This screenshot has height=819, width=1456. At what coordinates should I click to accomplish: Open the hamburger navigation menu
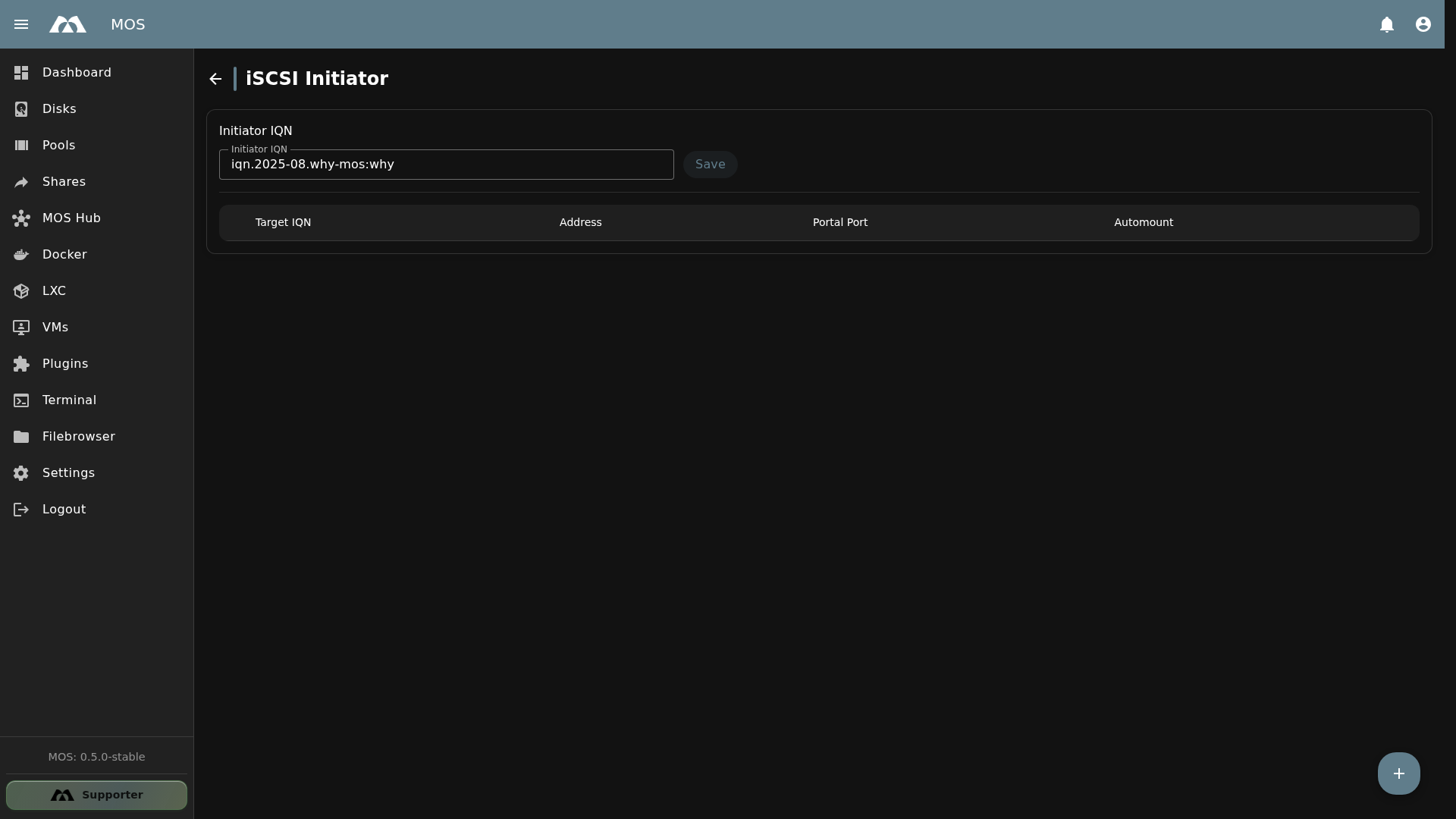(x=21, y=24)
